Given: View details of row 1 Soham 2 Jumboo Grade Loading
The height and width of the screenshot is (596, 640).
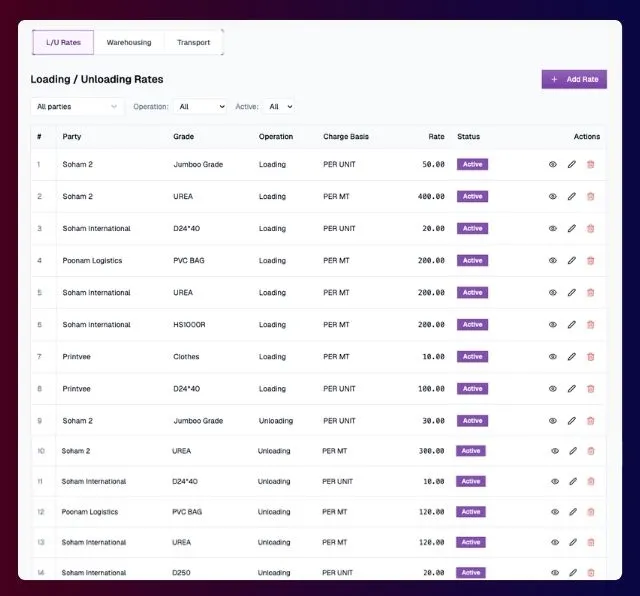Looking at the screenshot, I should pos(553,164).
